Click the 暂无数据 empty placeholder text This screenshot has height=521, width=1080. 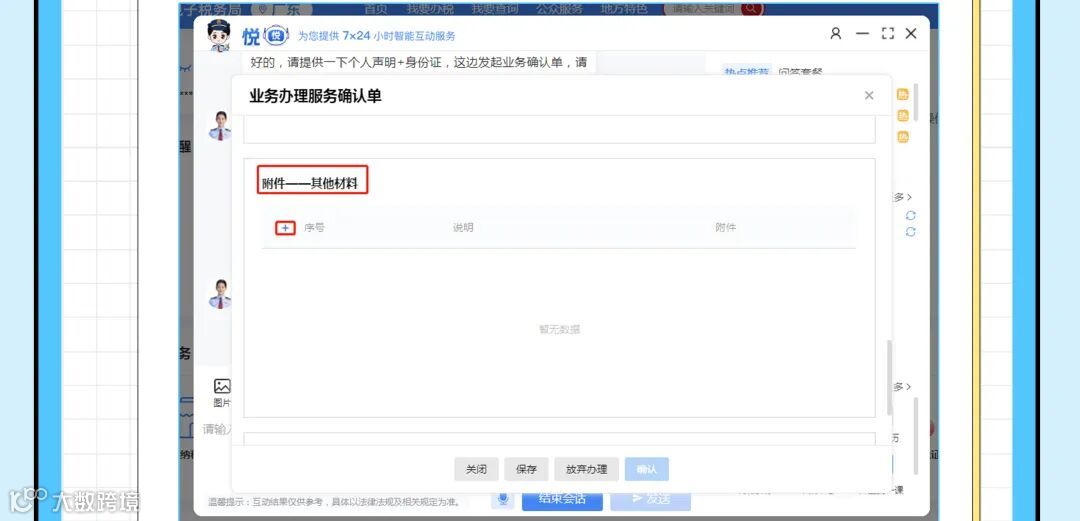[559, 329]
